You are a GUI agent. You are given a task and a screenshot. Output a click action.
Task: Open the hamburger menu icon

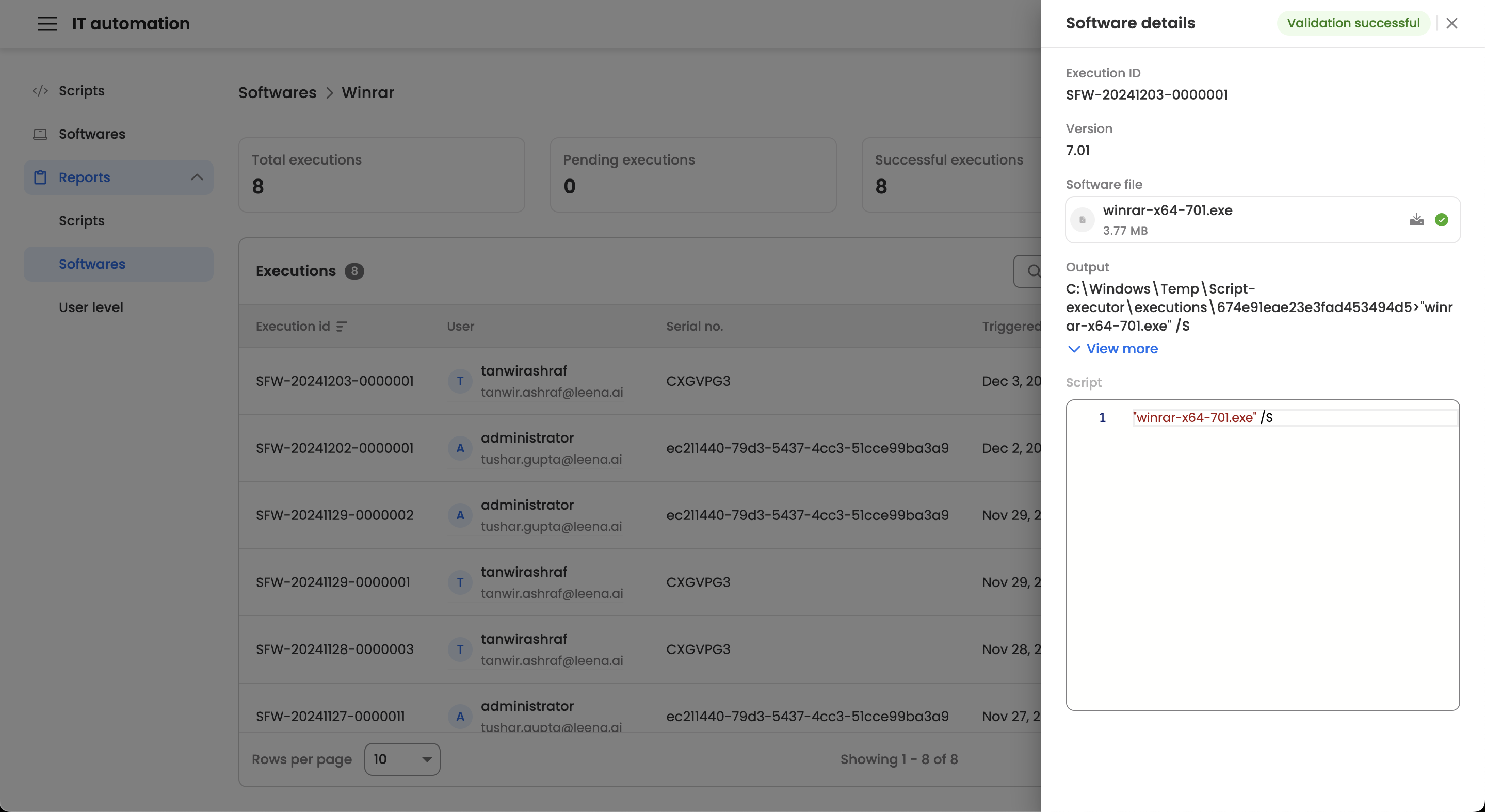pyautogui.click(x=47, y=24)
